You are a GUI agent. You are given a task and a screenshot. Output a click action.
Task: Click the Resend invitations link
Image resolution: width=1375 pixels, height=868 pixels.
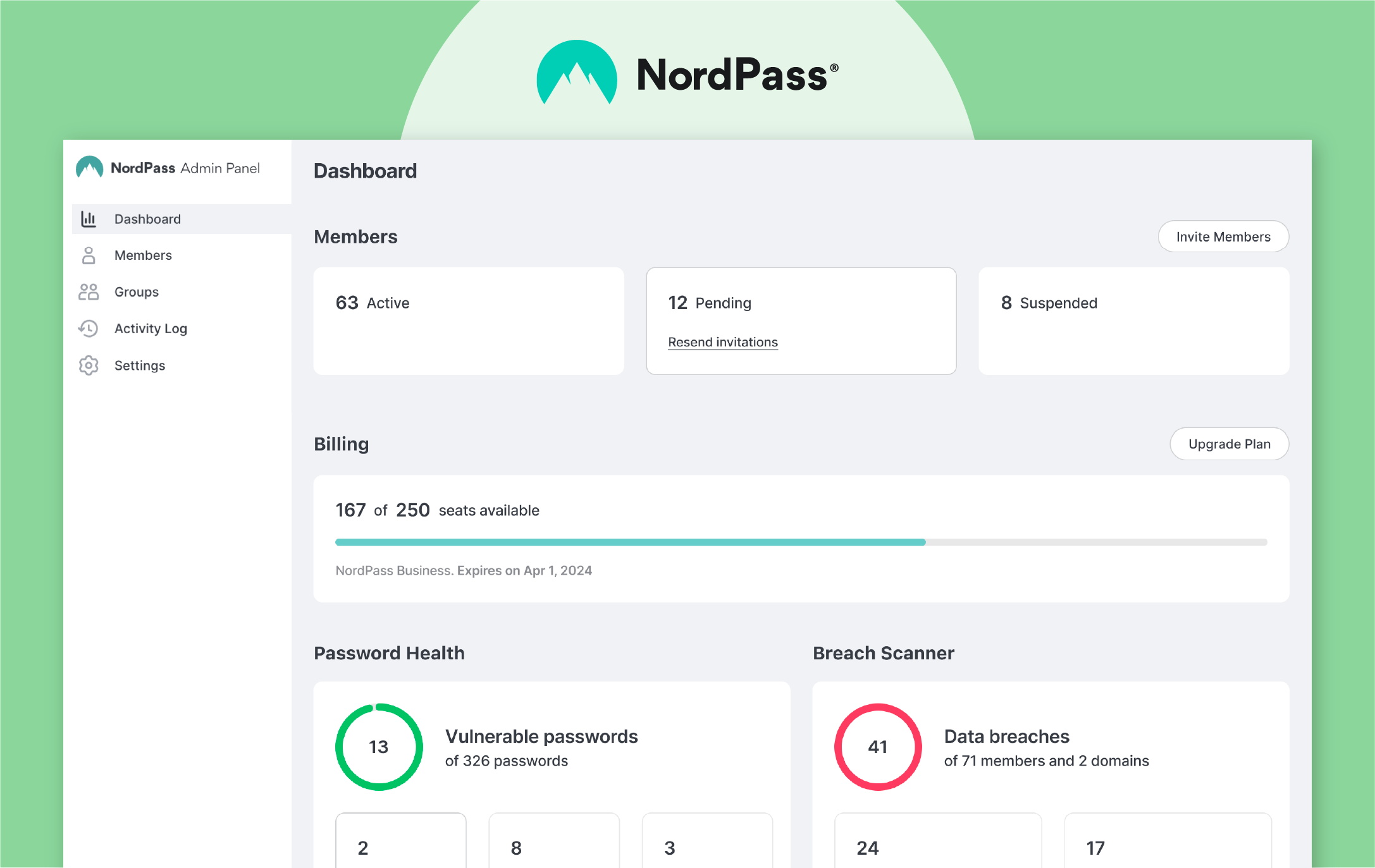pyautogui.click(x=723, y=342)
